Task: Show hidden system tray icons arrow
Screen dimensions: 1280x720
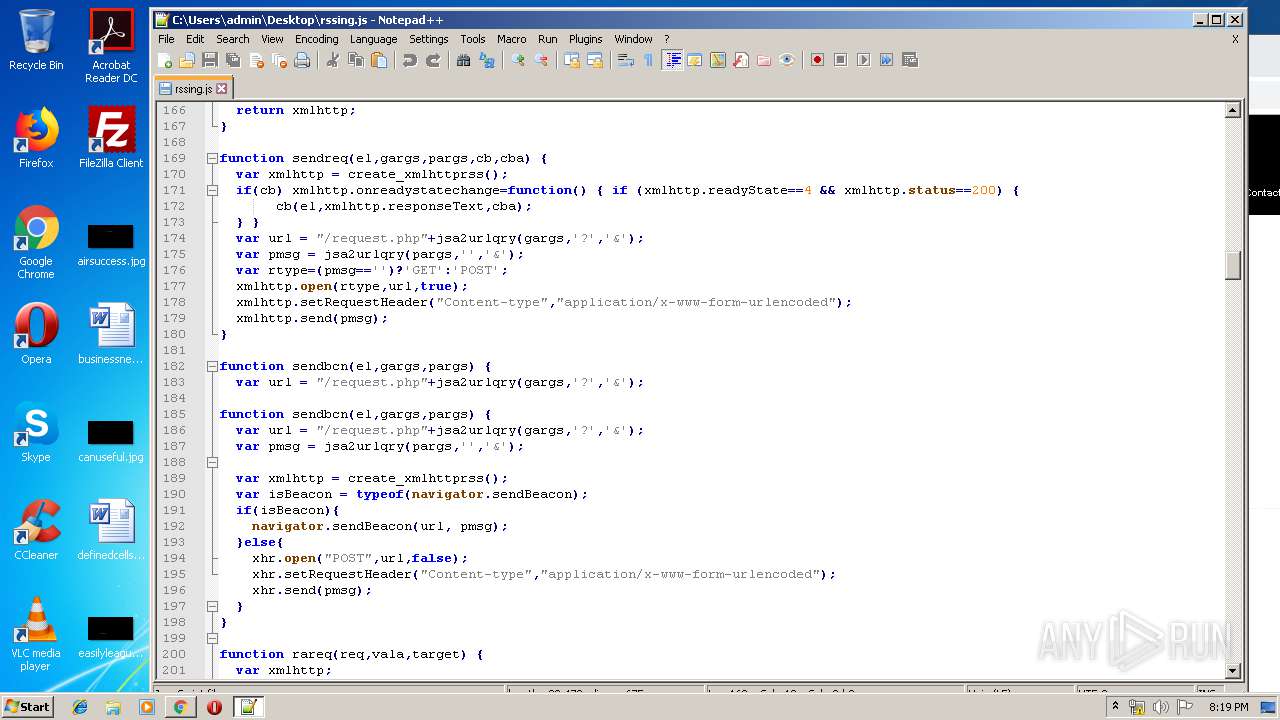Action: pyautogui.click(x=1115, y=707)
